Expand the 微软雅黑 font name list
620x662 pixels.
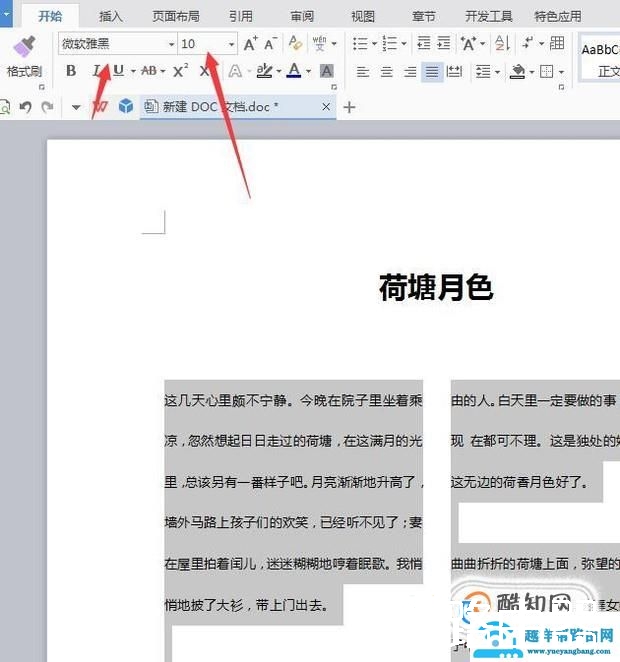(171, 44)
